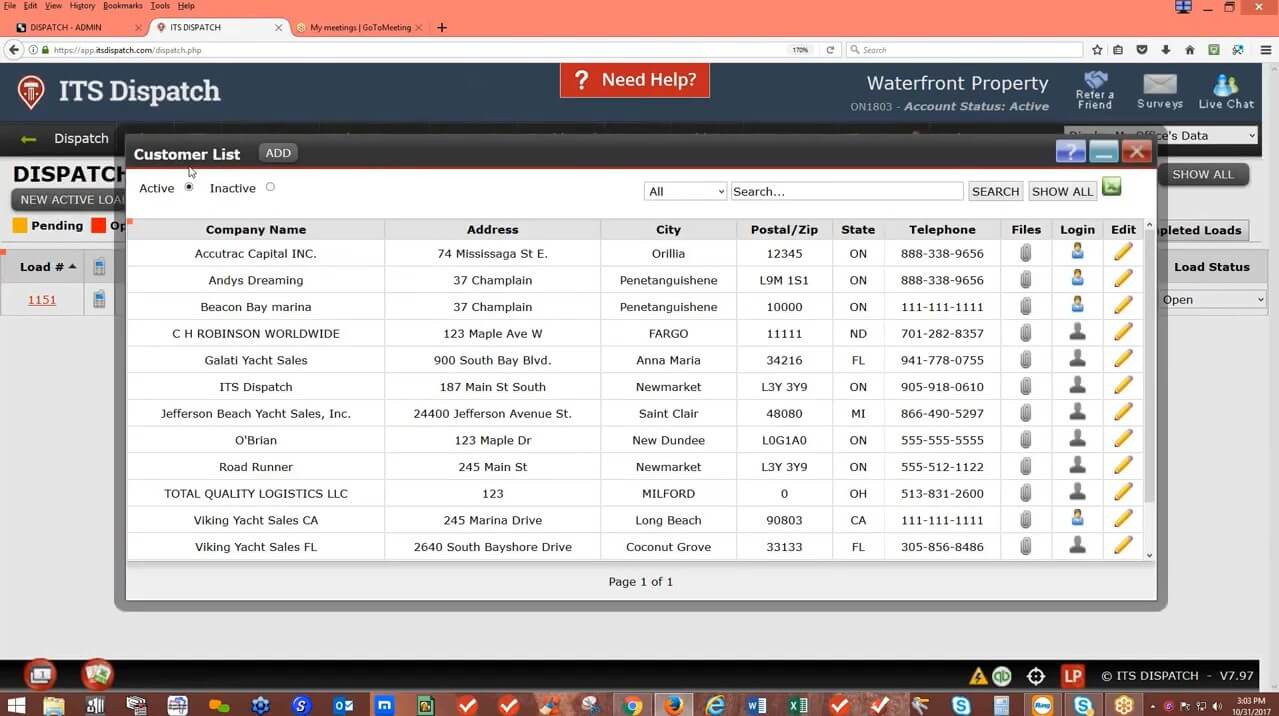Edit C H ROBINSON WORLDWIDE customer
This screenshot has height=716, width=1279.
(x=1123, y=333)
